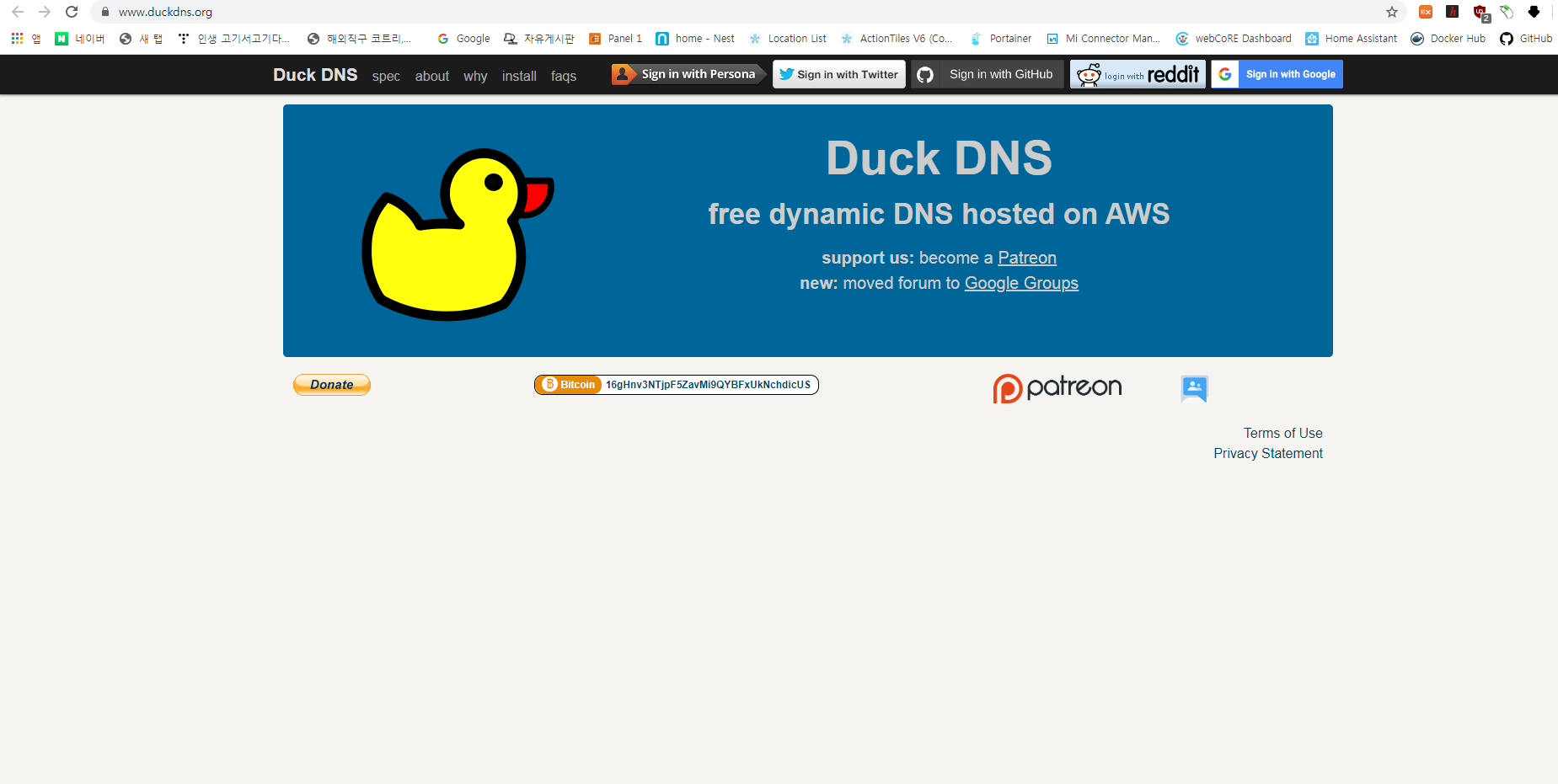
Task: Open the 해외직구 코트리 bookmark
Action: tap(360, 39)
